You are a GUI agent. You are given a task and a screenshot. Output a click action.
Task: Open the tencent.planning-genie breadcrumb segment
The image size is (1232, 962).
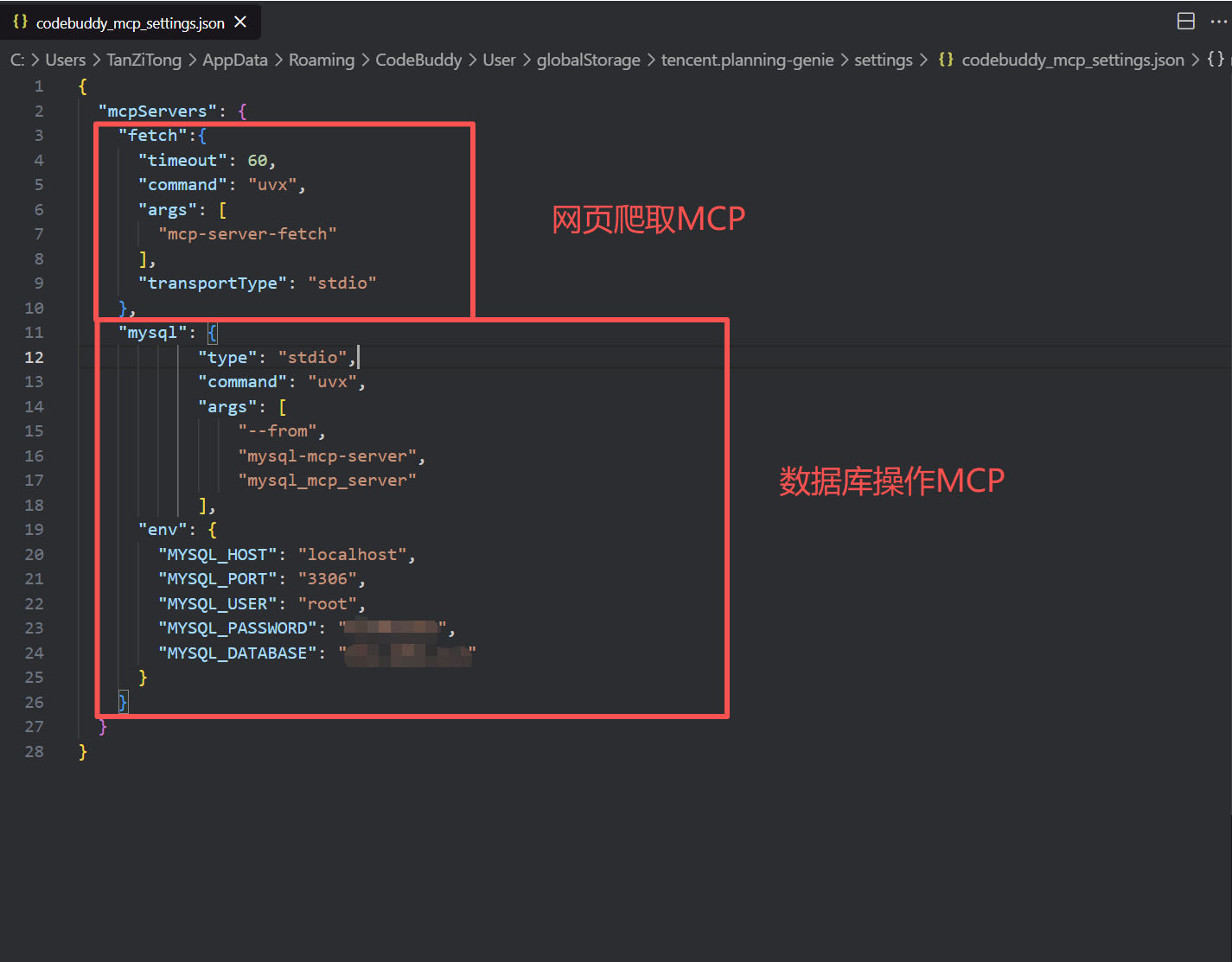(748, 60)
